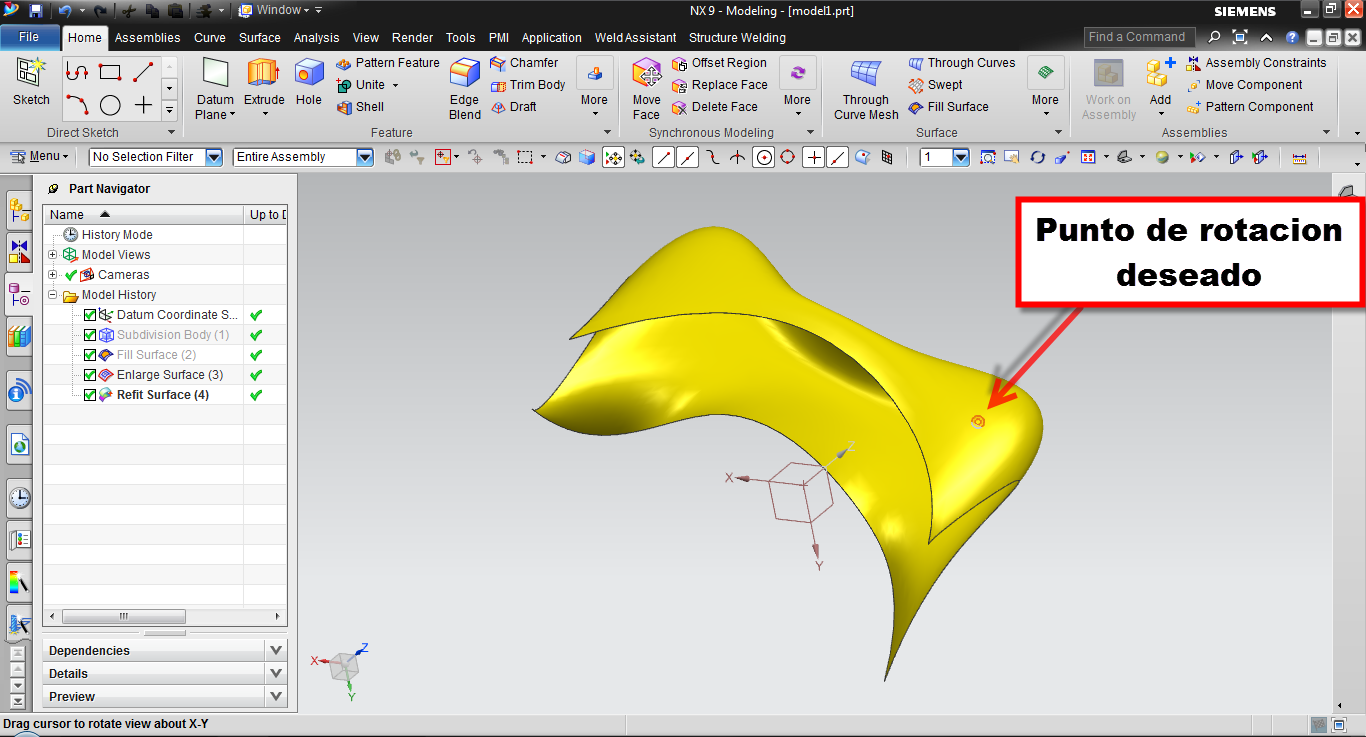Click the Find a Command field
Screen dimensions: 1366x737
click(1139, 37)
